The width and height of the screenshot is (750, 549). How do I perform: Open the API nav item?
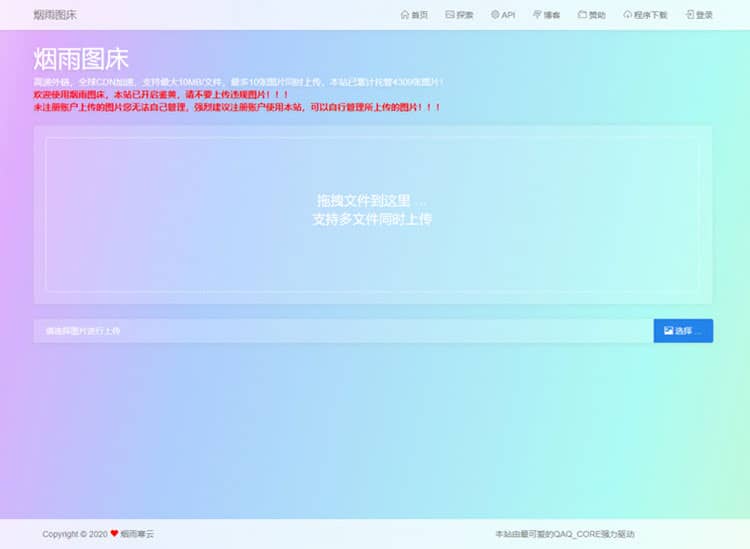click(x=503, y=15)
